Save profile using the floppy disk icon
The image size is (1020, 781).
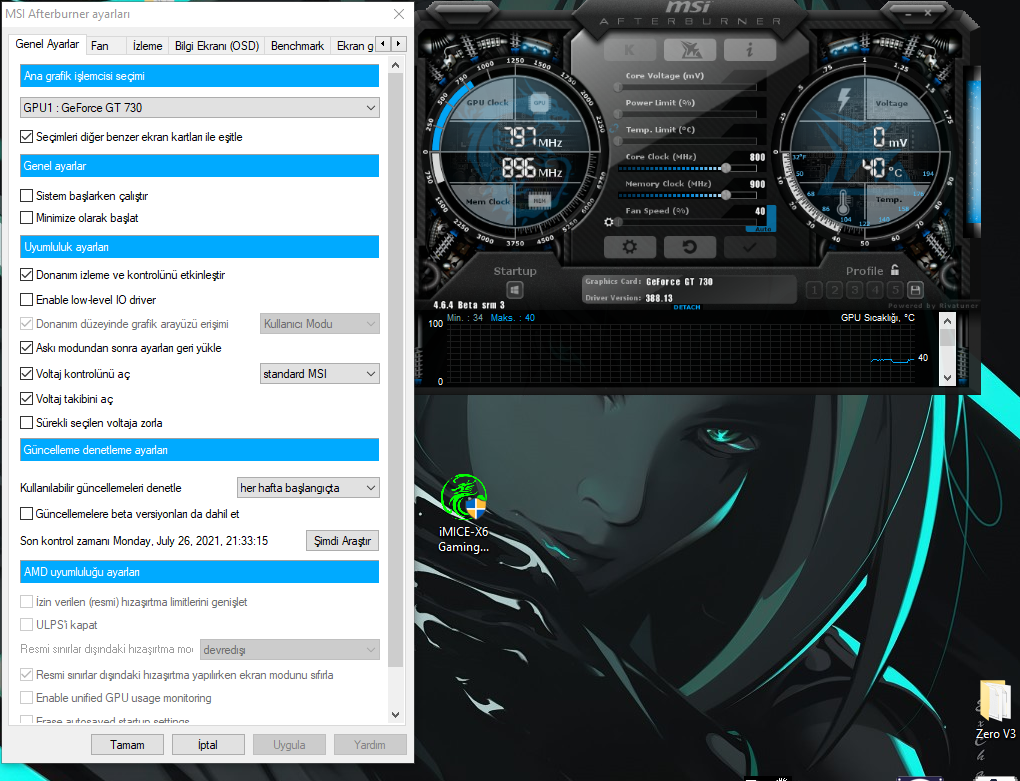[x=915, y=290]
